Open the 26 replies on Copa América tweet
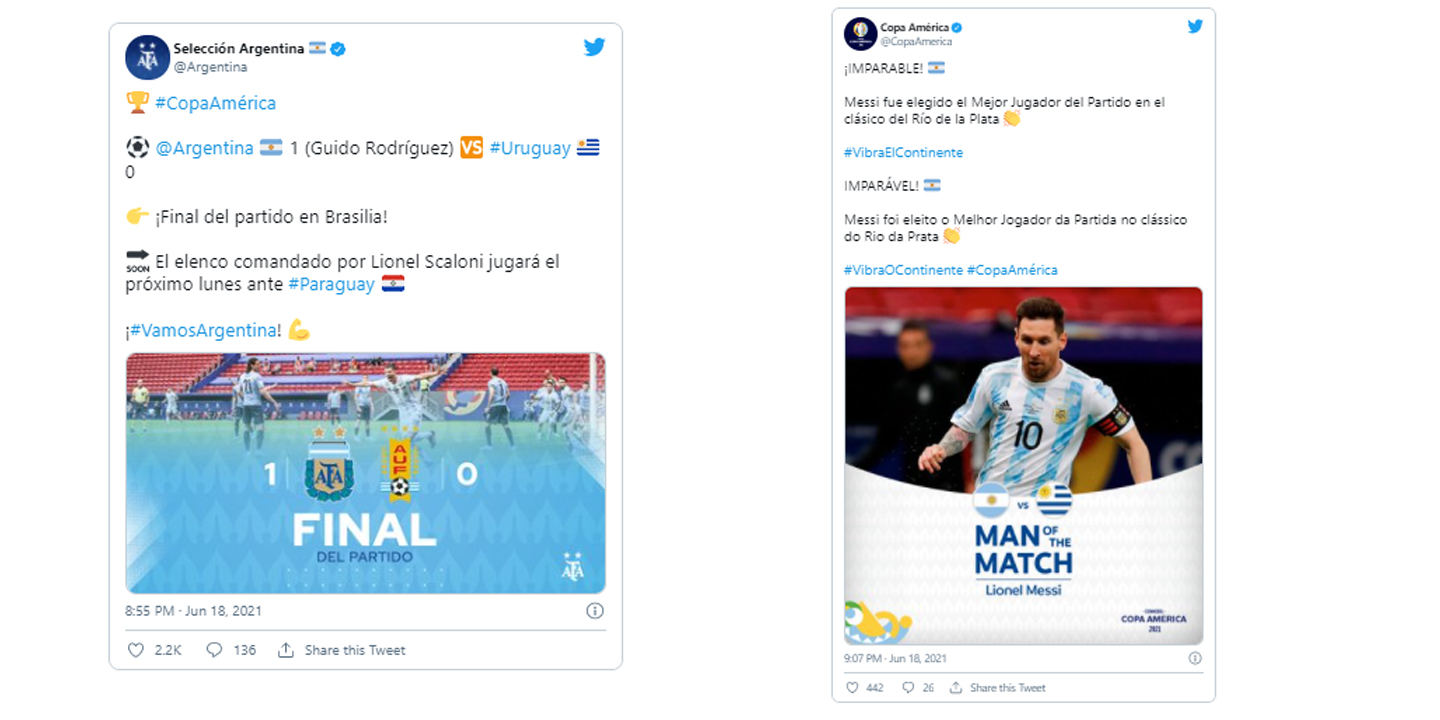The image size is (1440, 720). (x=908, y=688)
